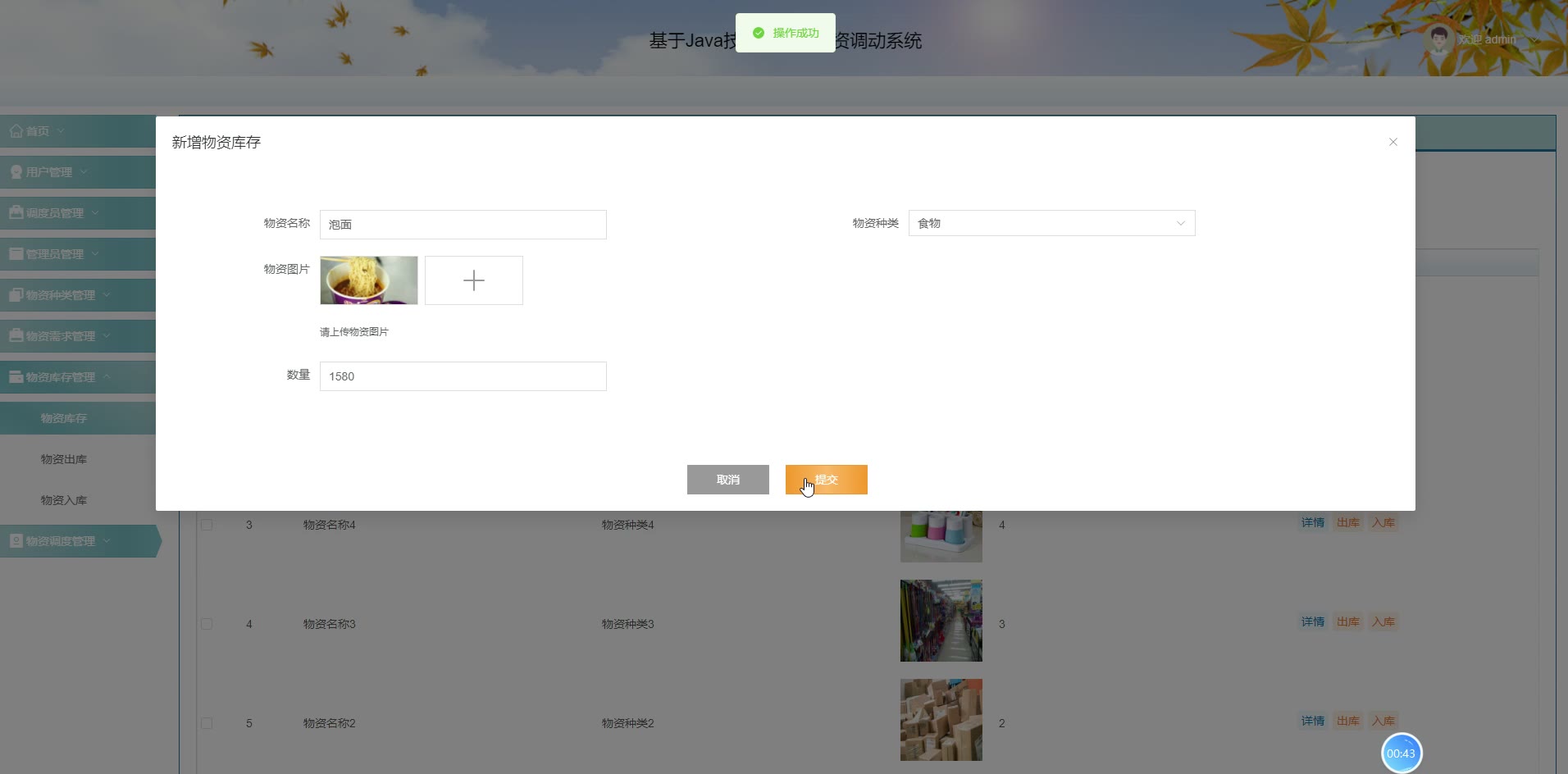Click the icon beside 物资种类管理

click(x=16, y=294)
